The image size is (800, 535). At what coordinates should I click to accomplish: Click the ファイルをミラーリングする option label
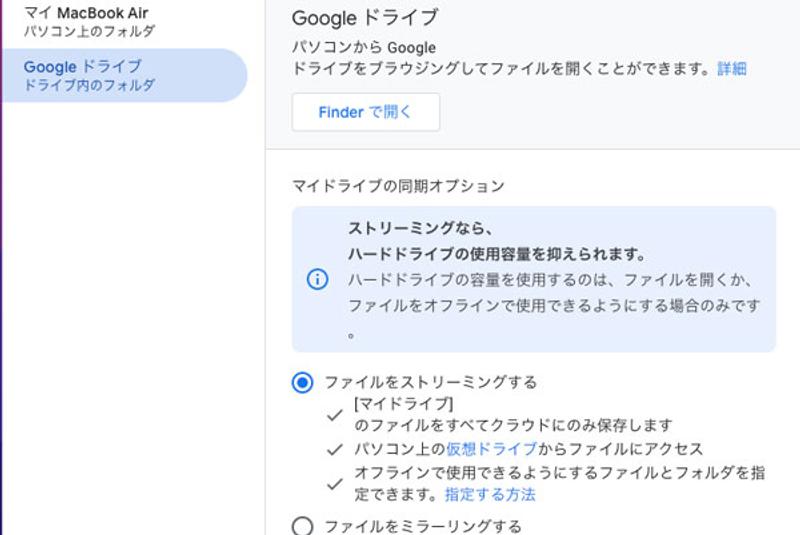coord(423,526)
